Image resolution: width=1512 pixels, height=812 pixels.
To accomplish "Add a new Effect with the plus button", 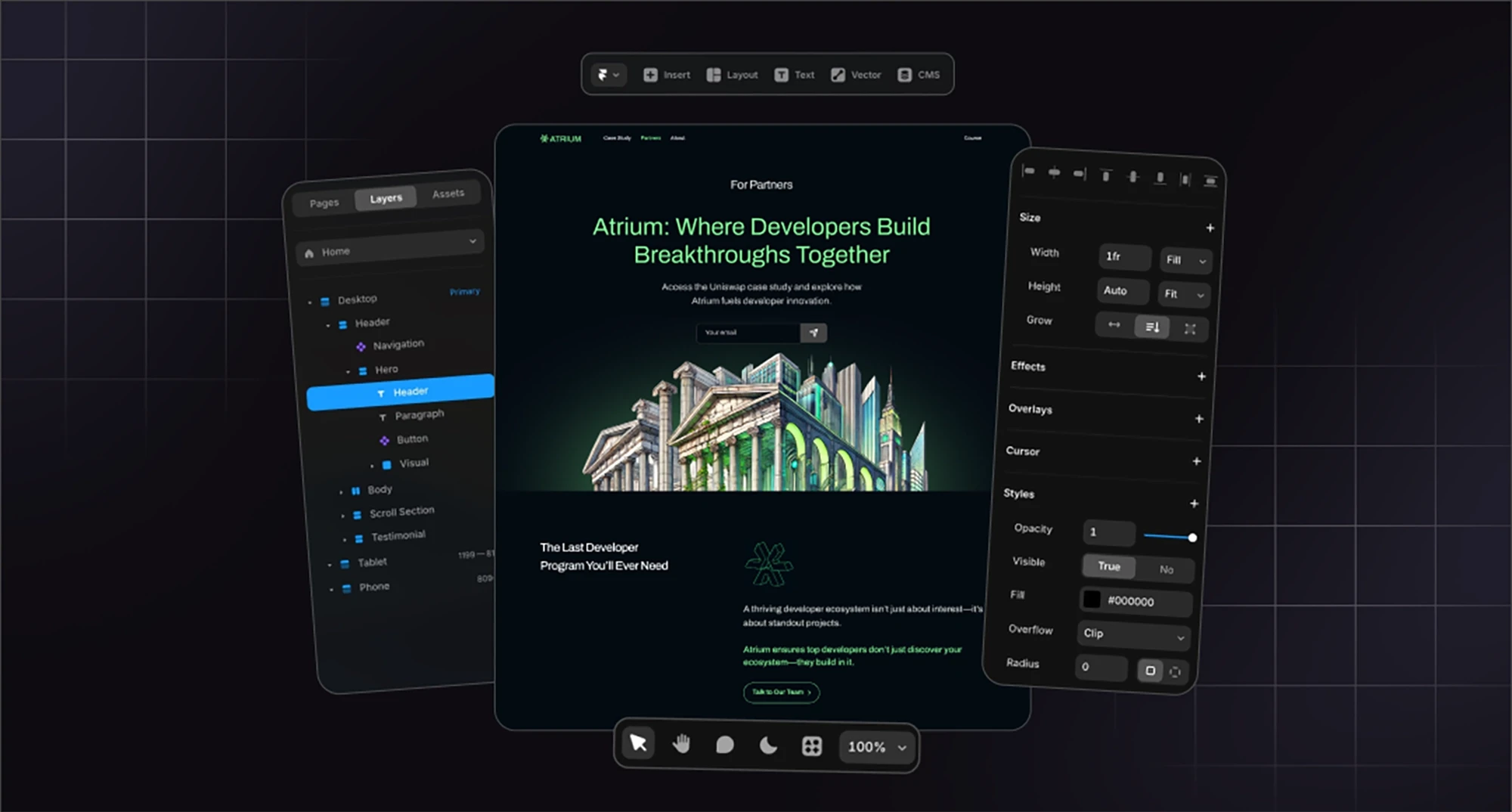I will click(x=1202, y=376).
